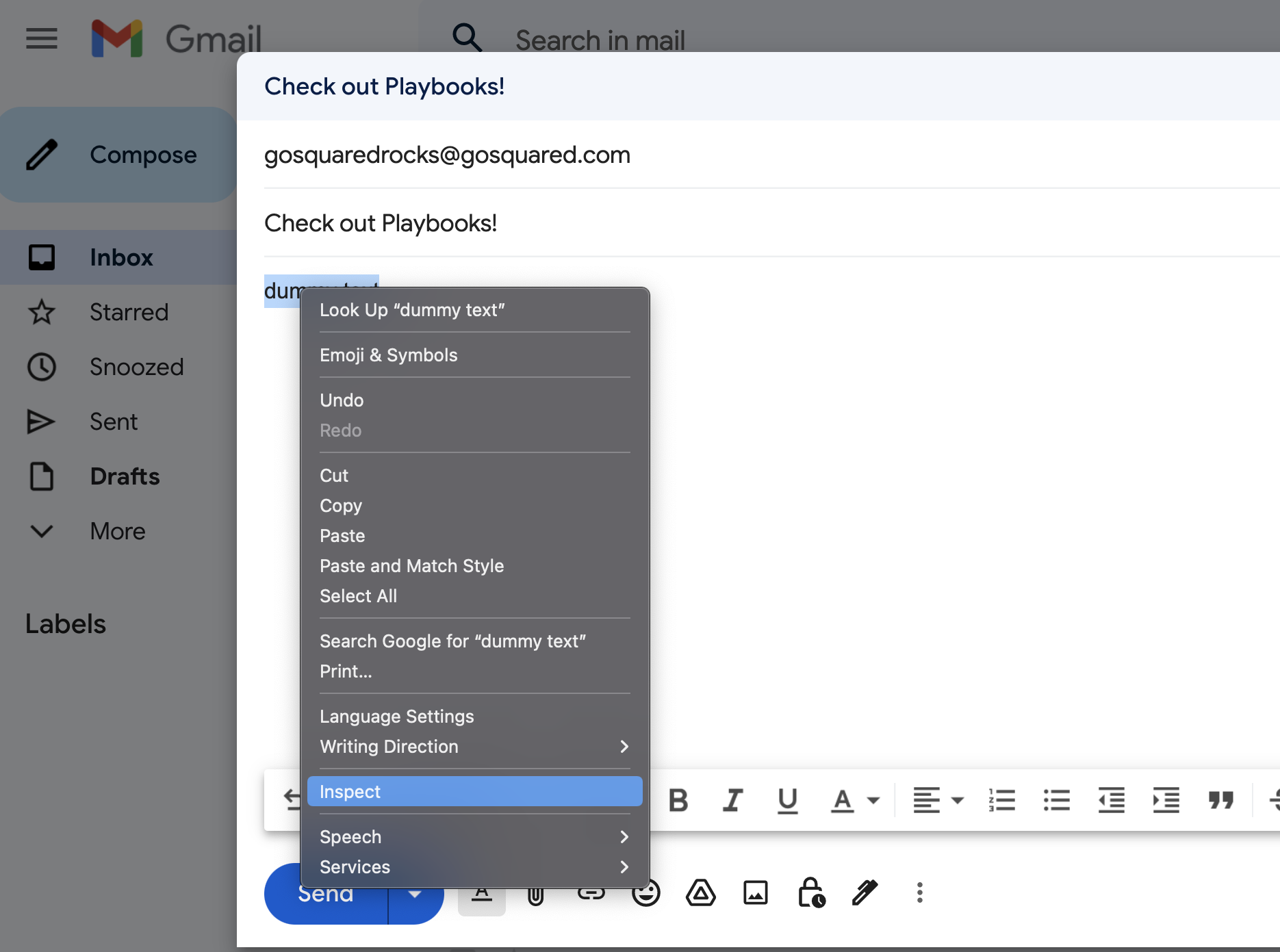Apply bulleted list formatting
The height and width of the screenshot is (952, 1280).
tap(1057, 800)
